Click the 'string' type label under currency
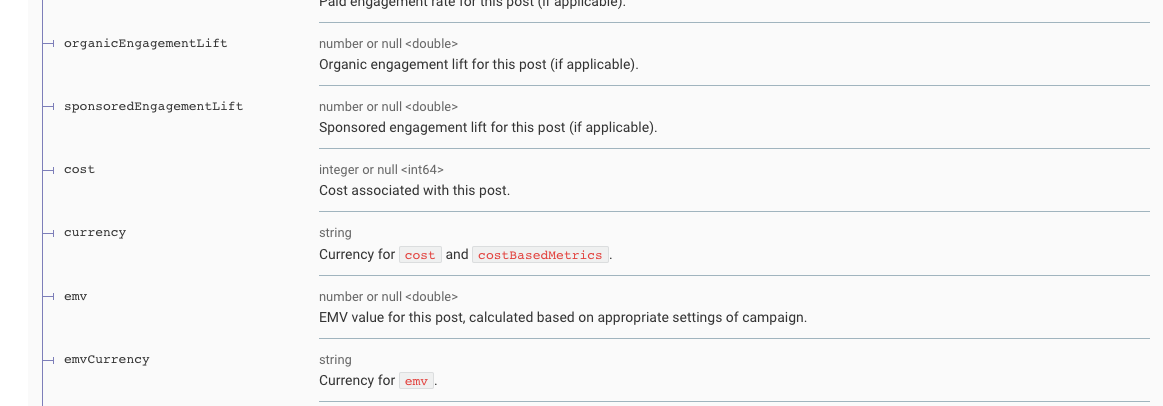The image size is (1163, 406). point(335,233)
